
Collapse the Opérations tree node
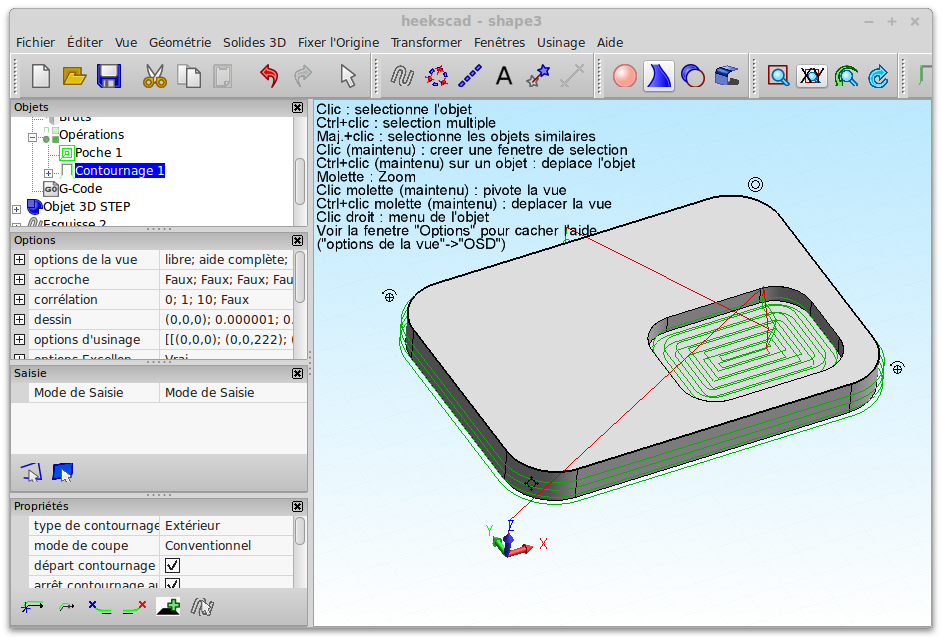pos(32,135)
